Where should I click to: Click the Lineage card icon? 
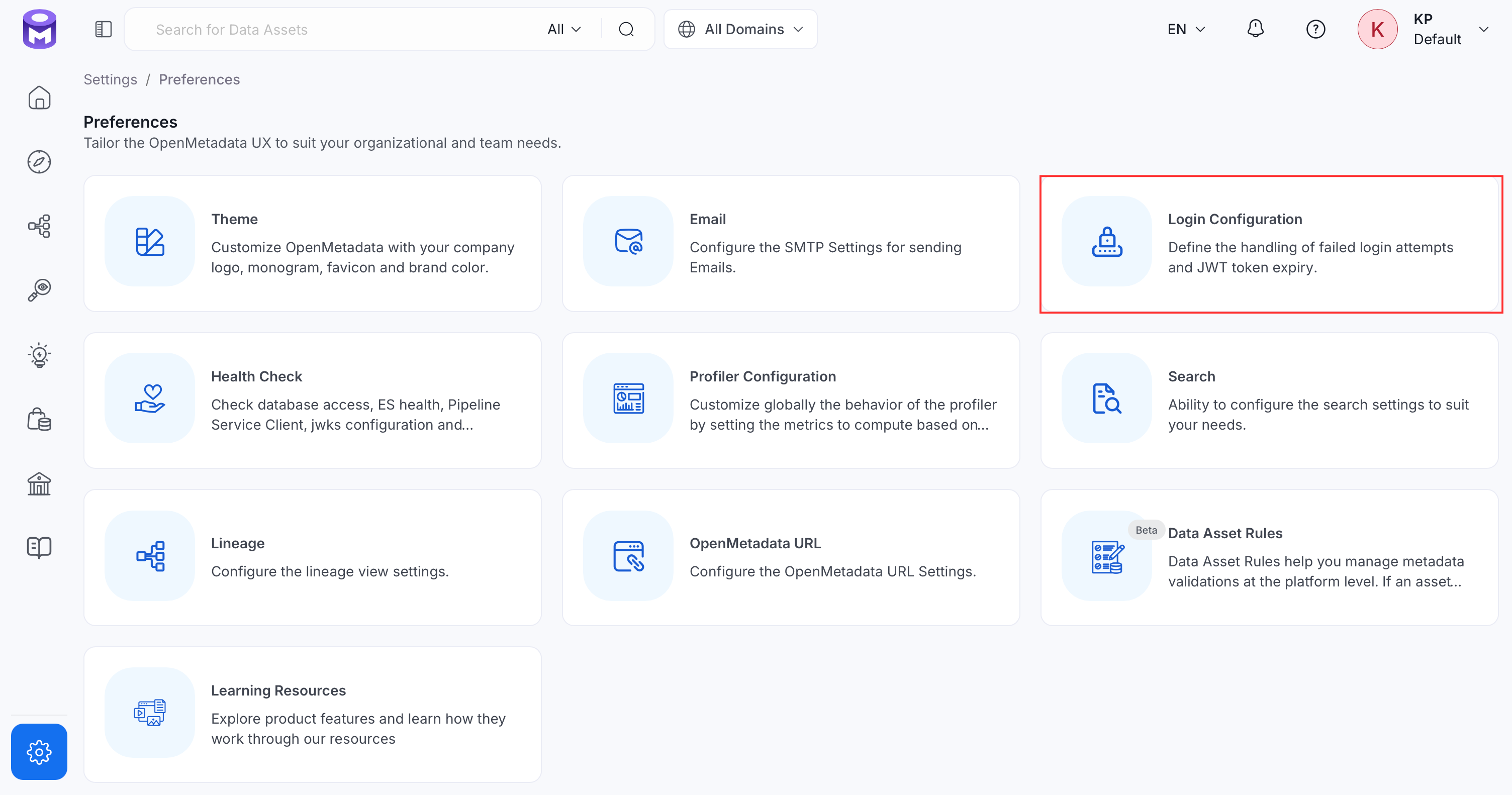[x=150, y=556]
